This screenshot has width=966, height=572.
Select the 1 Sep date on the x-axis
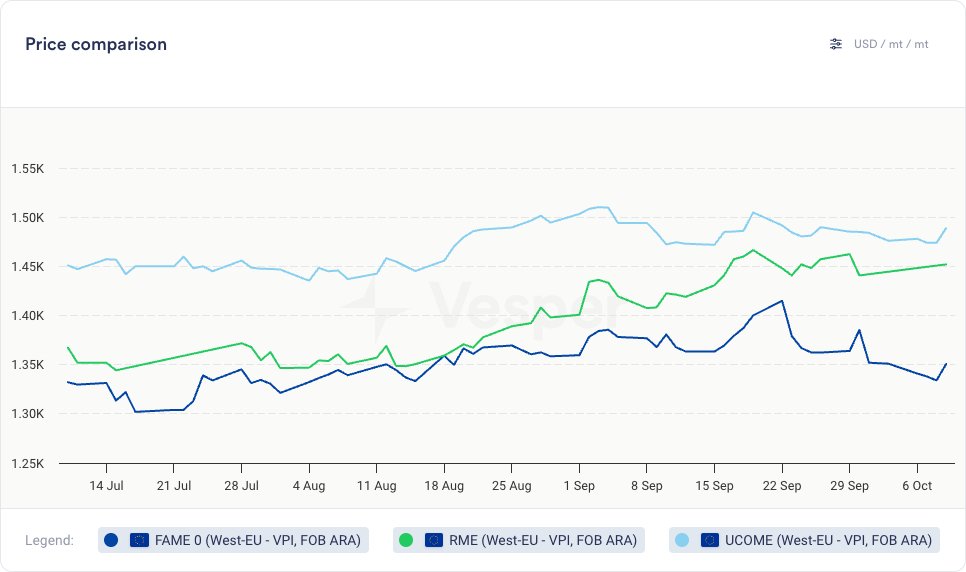(x=578, y=485)
